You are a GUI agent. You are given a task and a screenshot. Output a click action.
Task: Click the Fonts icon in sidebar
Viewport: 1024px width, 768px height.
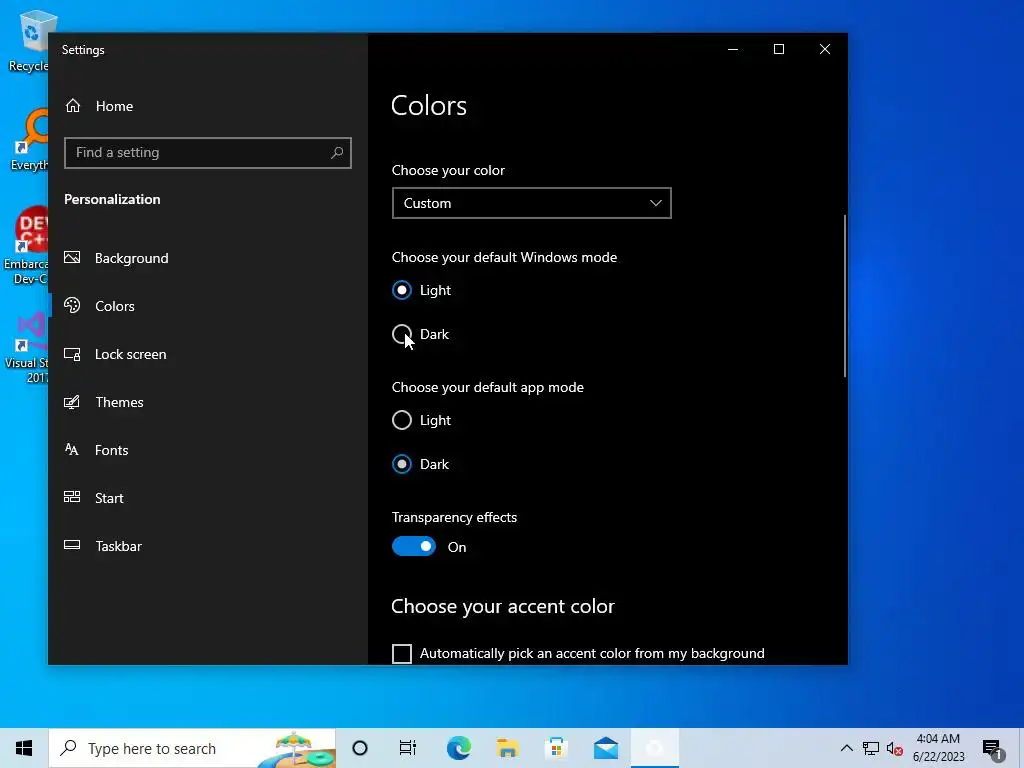pyautogui.click(x=72, y=449)
